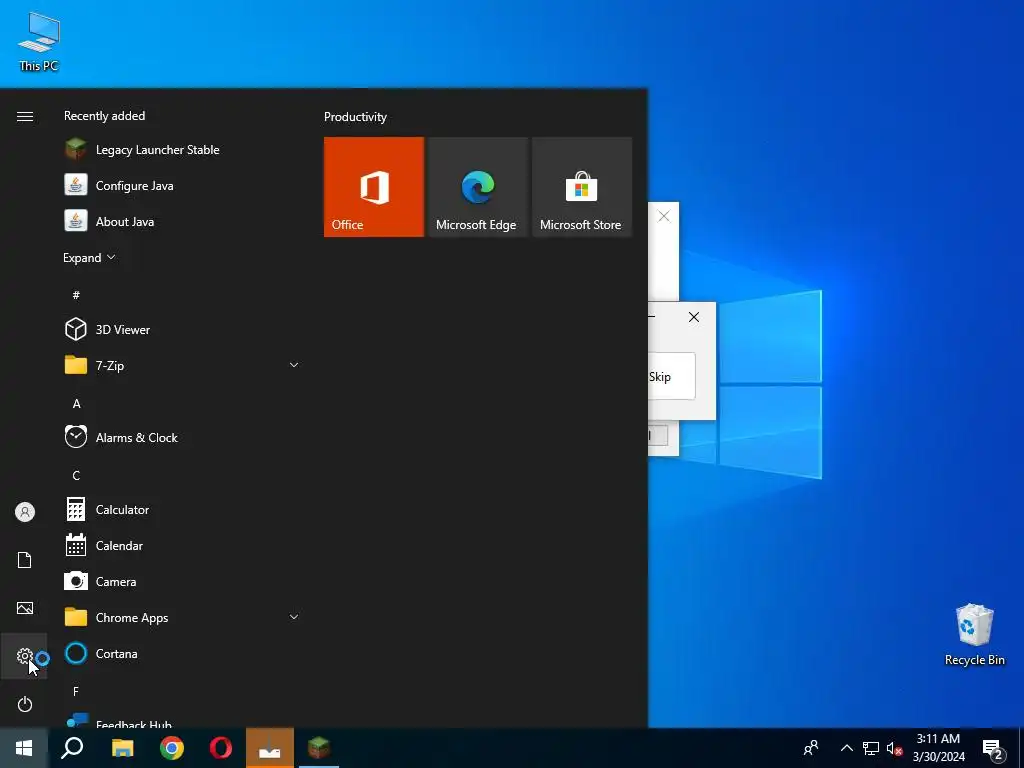The width and height of the screenshot is (1024, 768).
Task: Click Show desktop sliver at taskbar end
Action: [1021, 748]
